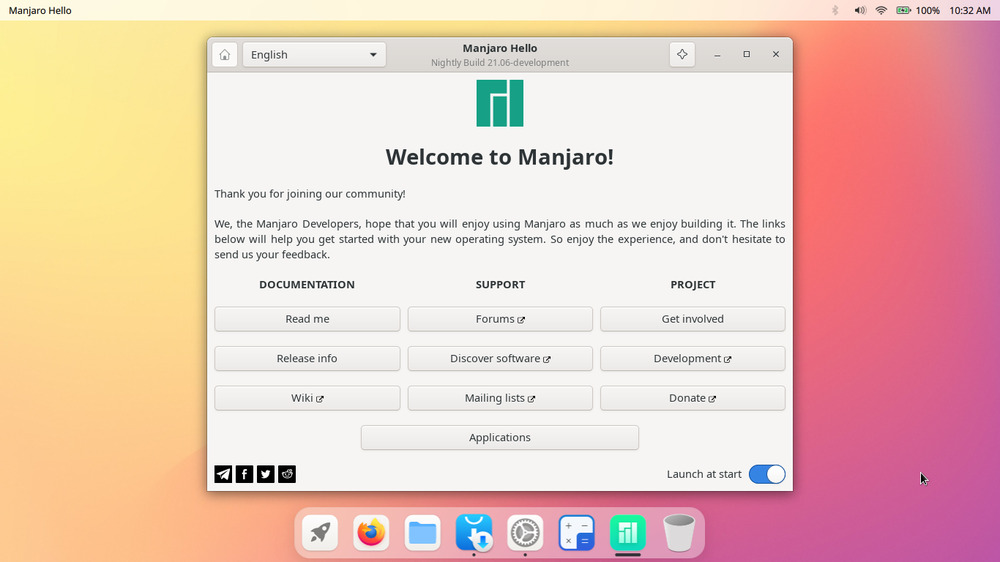This screenshot has width=1000, height=562.
Task: Click the Nightly Build 21.06-development subtitle
Action: 500,63
